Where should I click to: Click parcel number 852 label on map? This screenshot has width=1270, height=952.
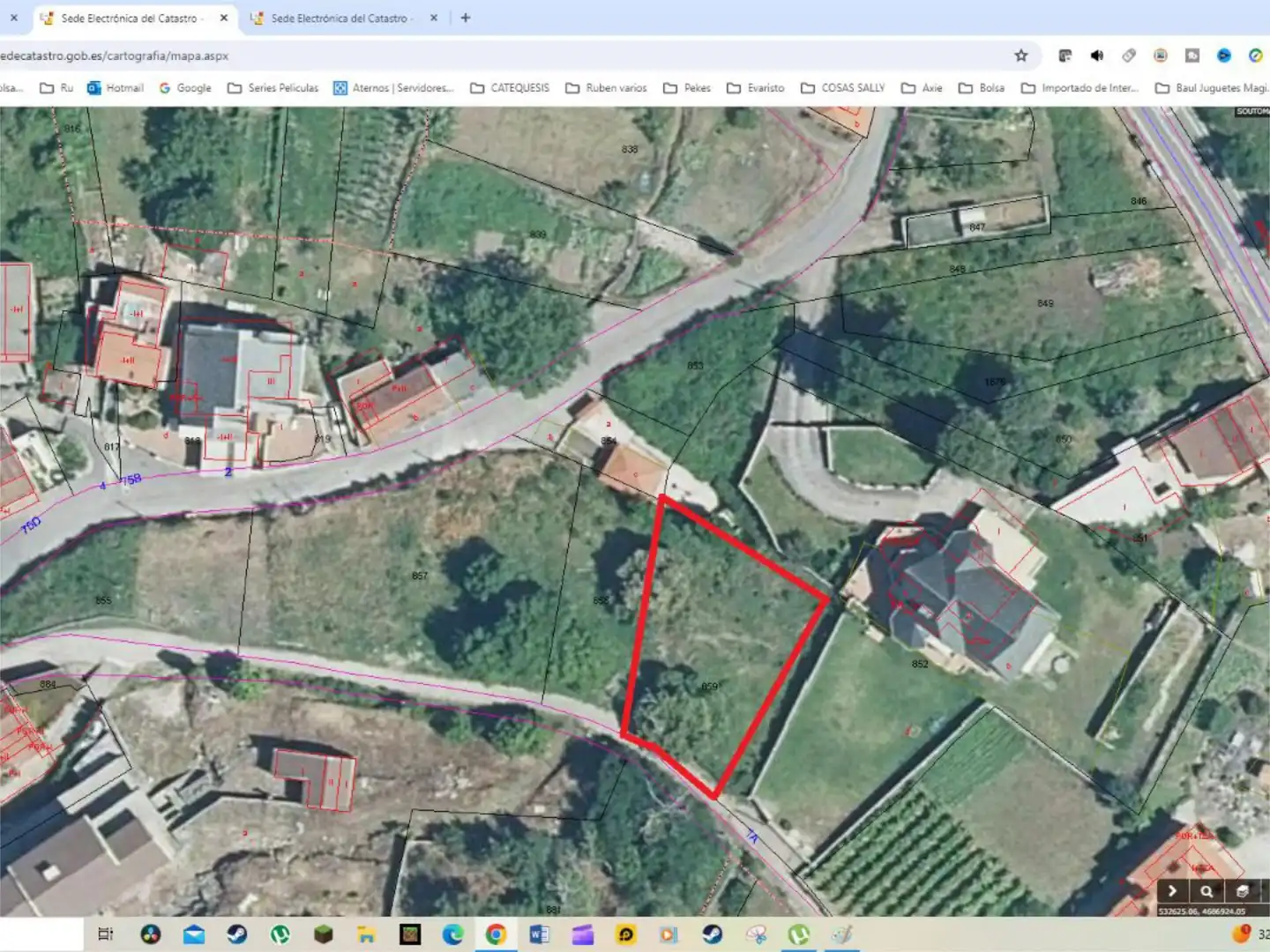coord(920,664)
